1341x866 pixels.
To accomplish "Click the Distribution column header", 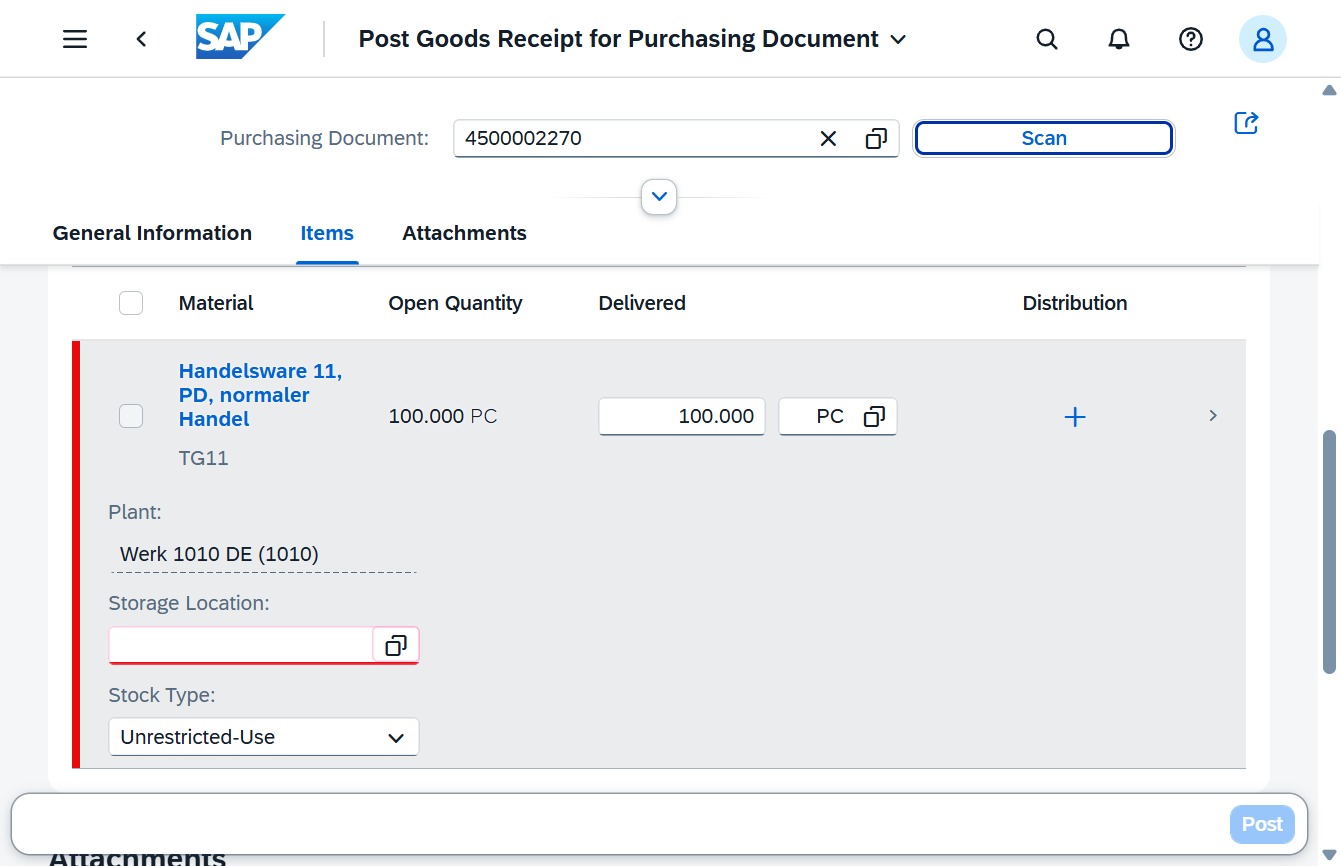I will [x=1075, y=303].
